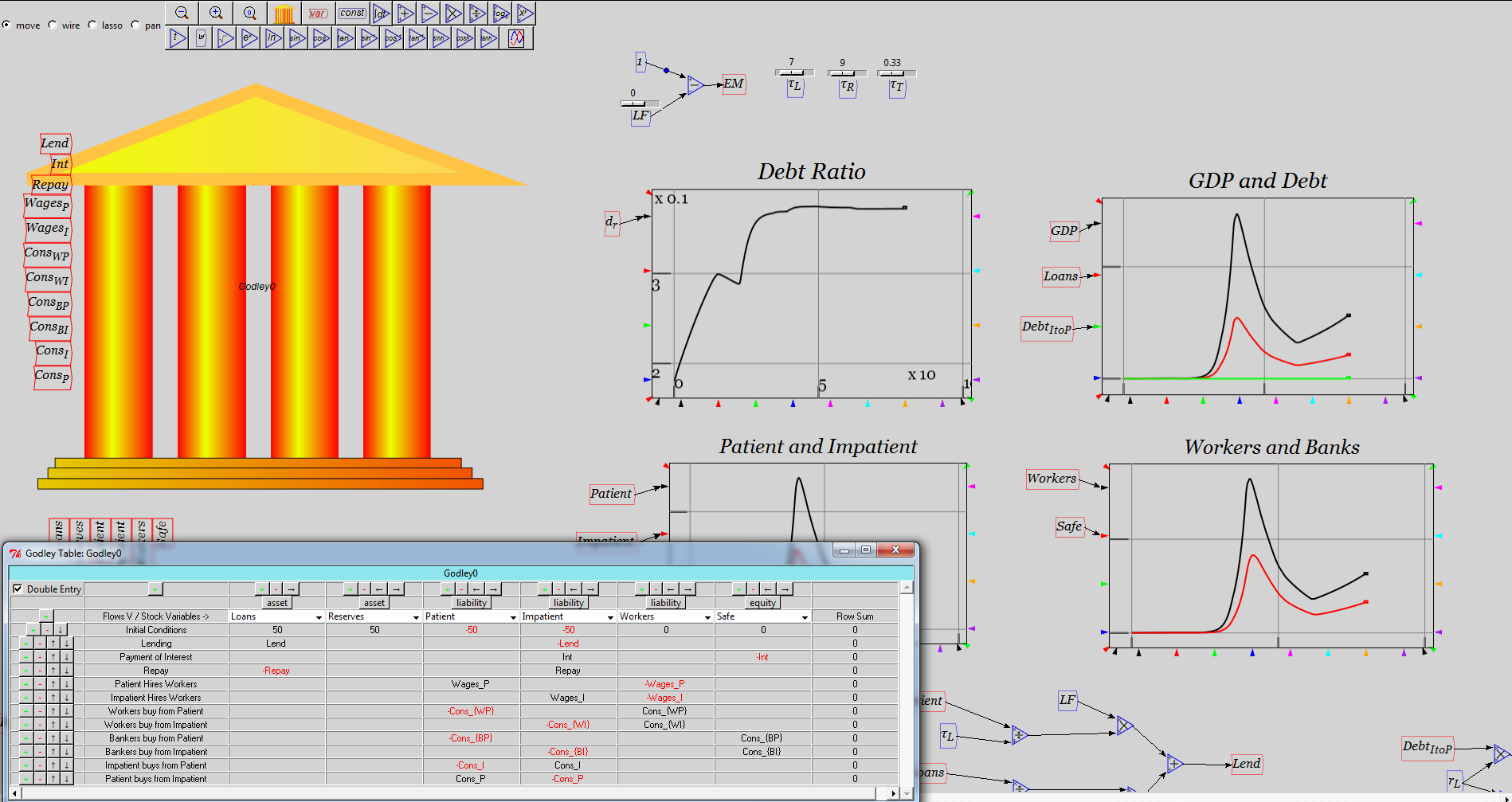This screenshot has width=1512, height=802.
Task: Select the 'lasso' mode radio button
Action: point(92,25)
